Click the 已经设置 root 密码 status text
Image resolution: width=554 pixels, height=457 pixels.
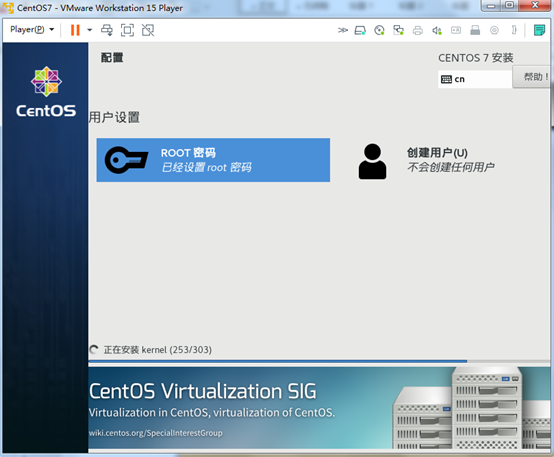click(207, 167)
